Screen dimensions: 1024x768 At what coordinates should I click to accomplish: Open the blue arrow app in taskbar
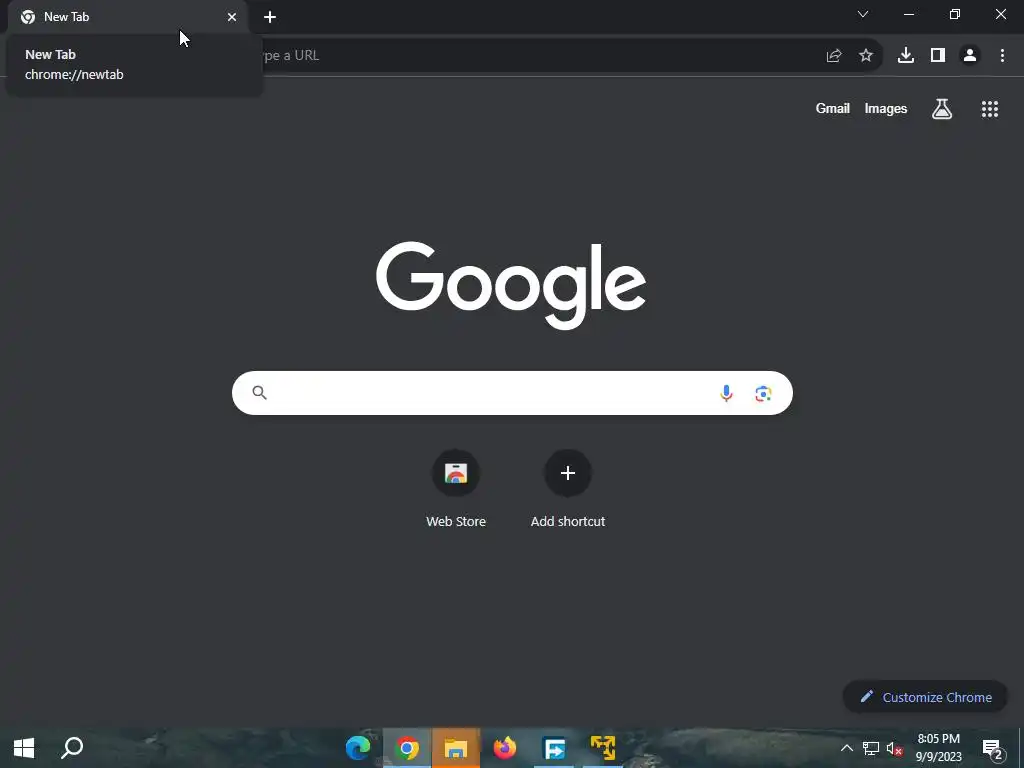point(554,748)
